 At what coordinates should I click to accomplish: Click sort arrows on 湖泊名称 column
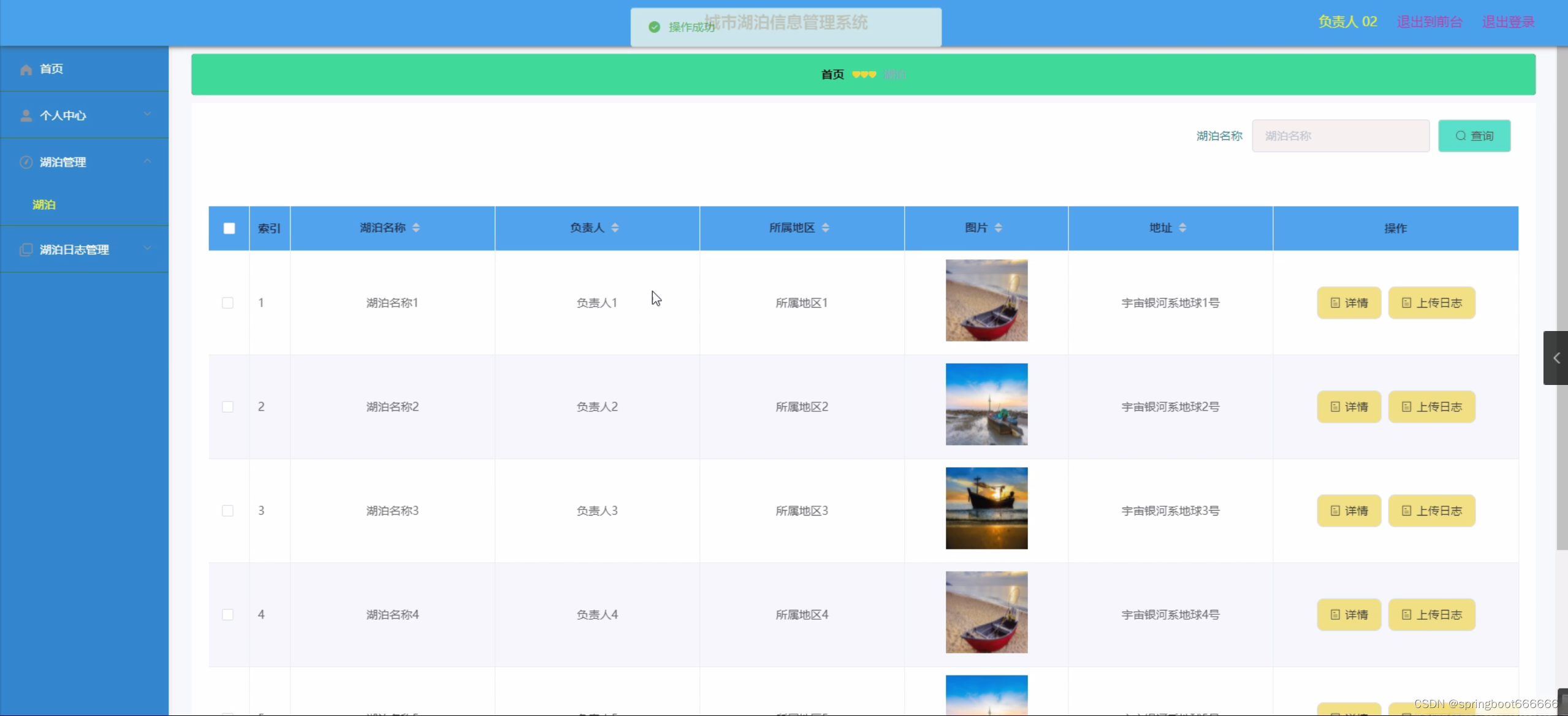(416, 228)
